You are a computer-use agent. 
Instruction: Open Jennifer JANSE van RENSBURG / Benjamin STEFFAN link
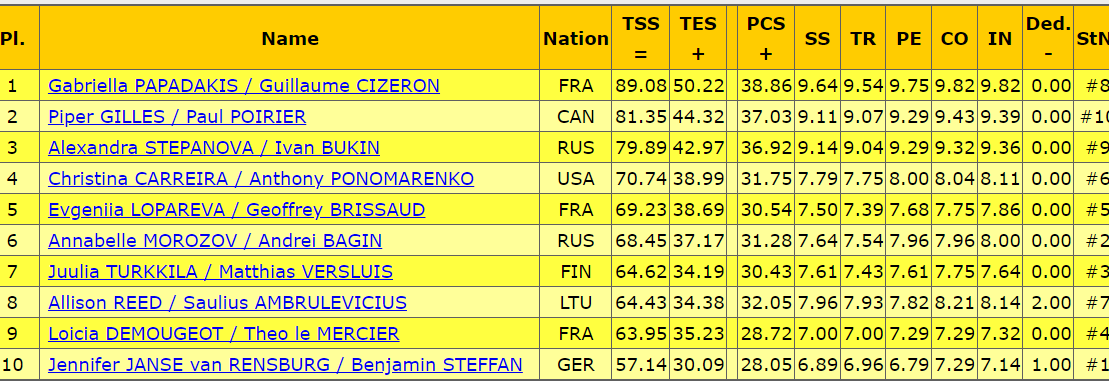[285, 365]
